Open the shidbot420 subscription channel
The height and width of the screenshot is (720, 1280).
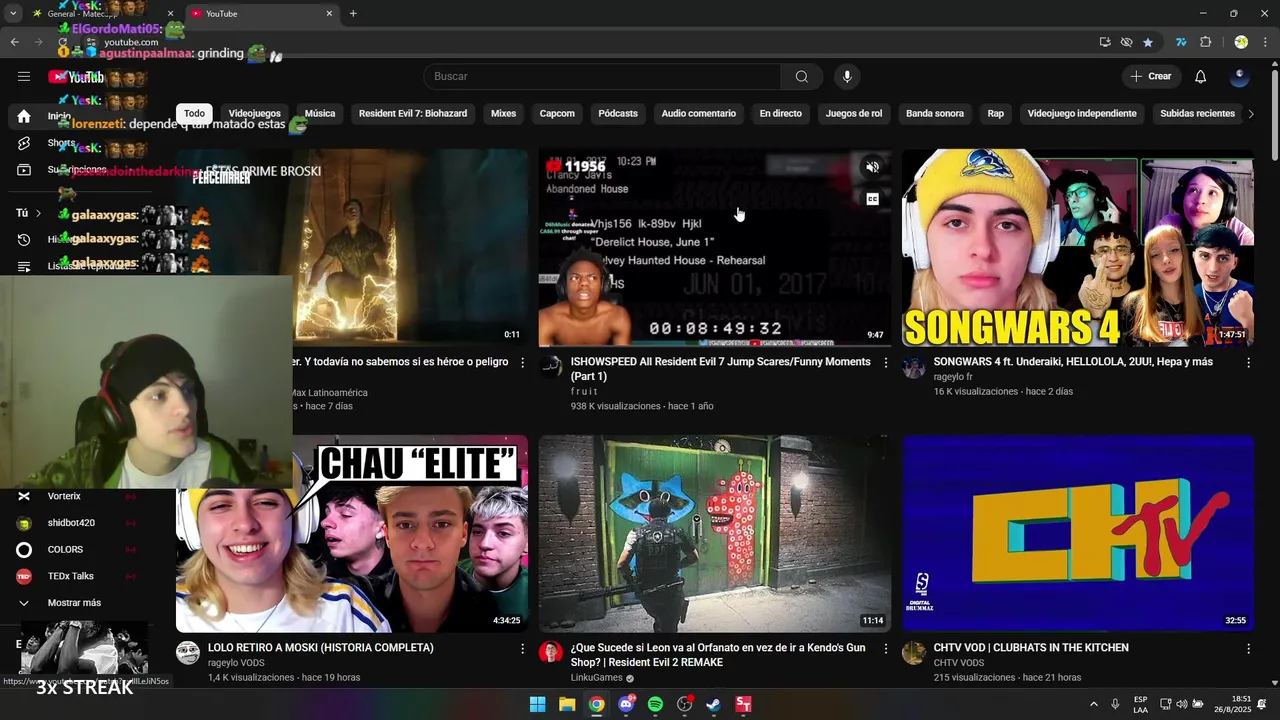coord(71,523)
